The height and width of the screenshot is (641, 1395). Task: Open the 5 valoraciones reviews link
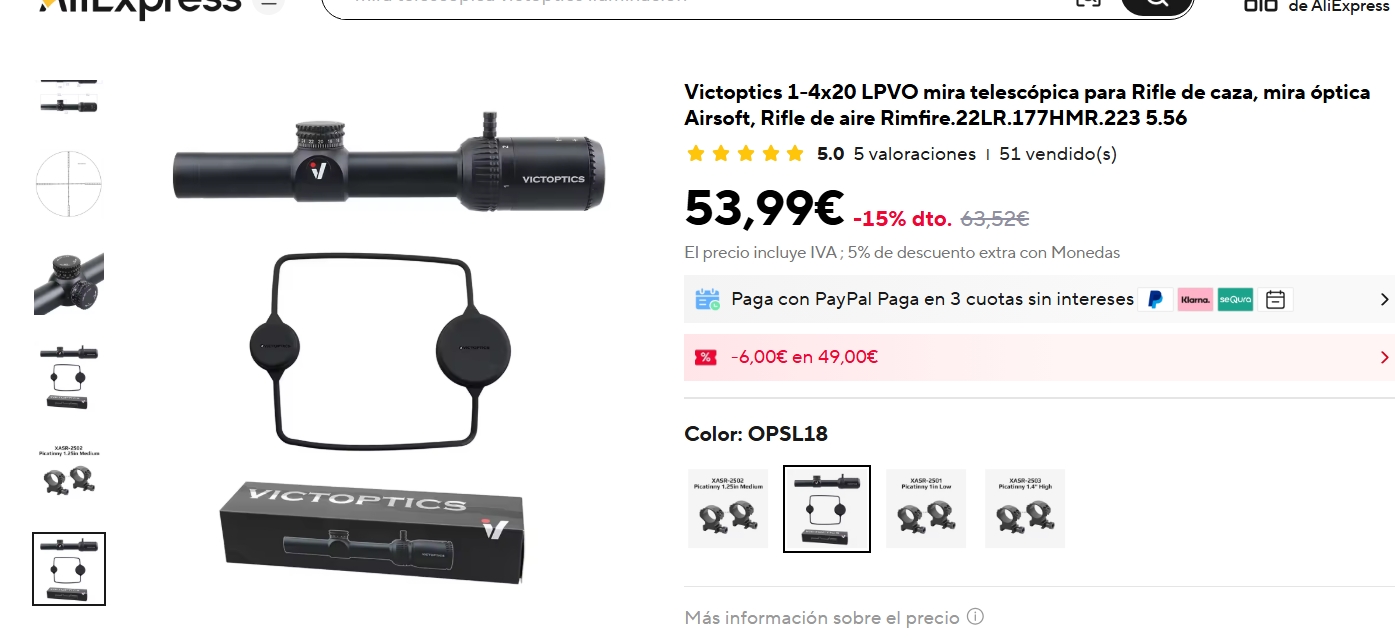tap(914, 154)
